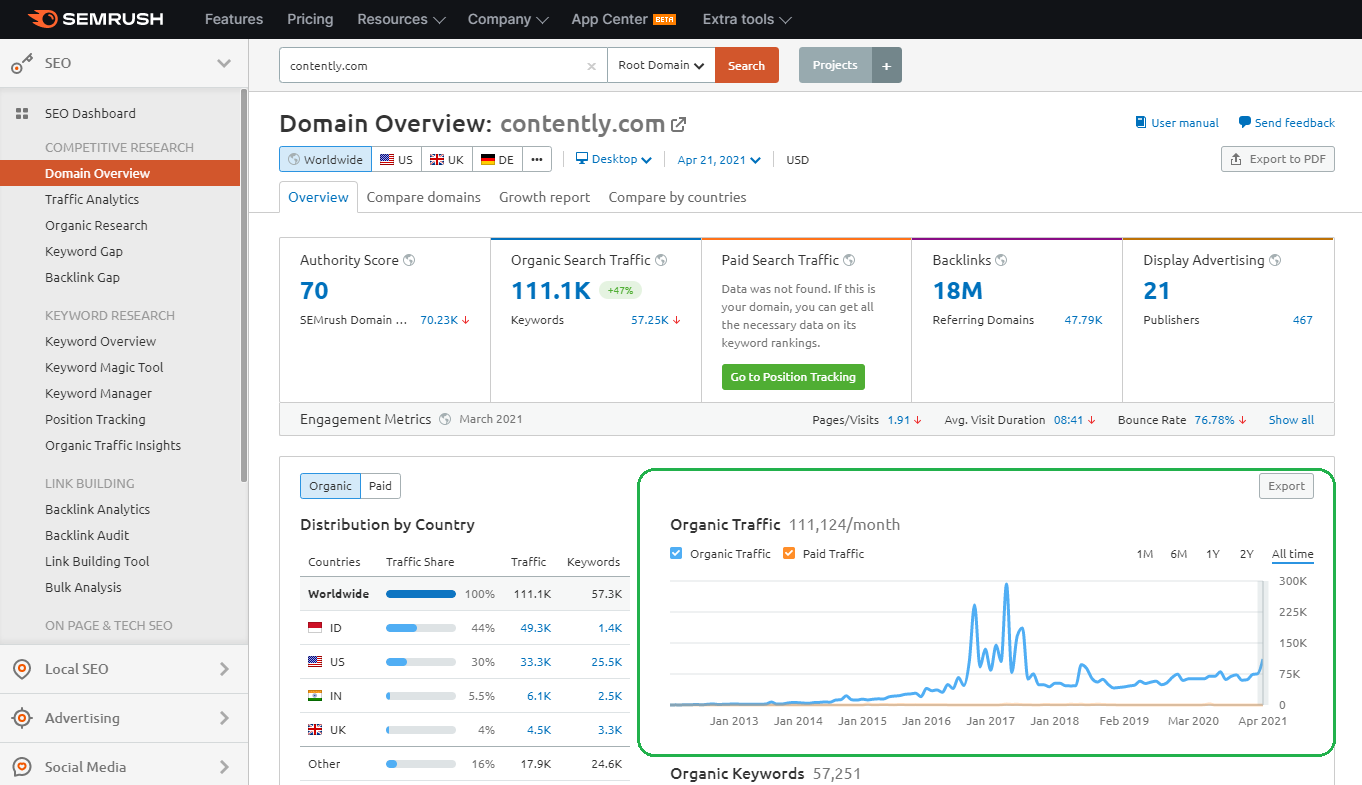Click the Advertising target icon
Viewport: 1362px width, 785px height.
[22, 718]
